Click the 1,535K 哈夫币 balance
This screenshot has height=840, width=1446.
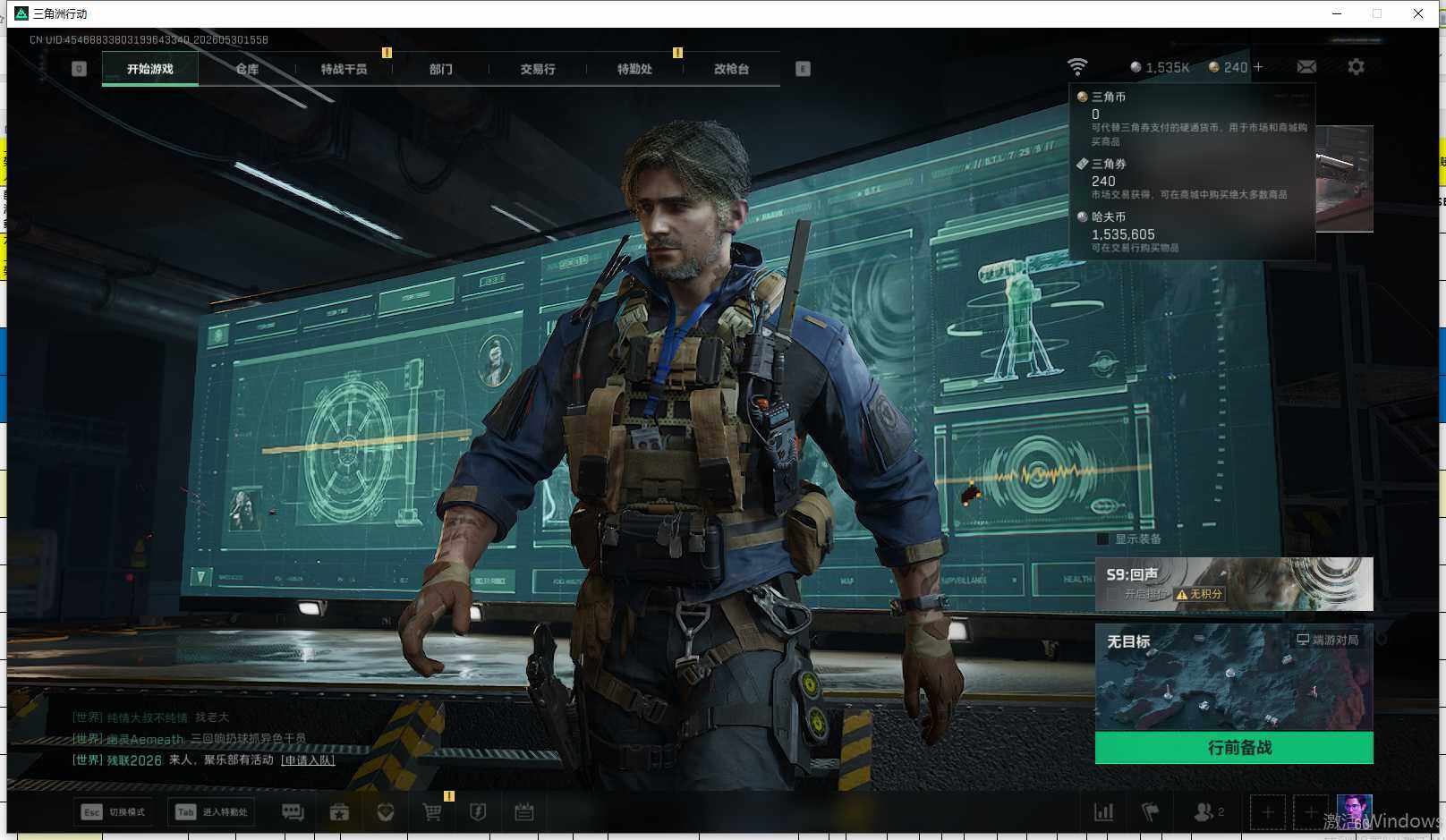pos(1160,67)
